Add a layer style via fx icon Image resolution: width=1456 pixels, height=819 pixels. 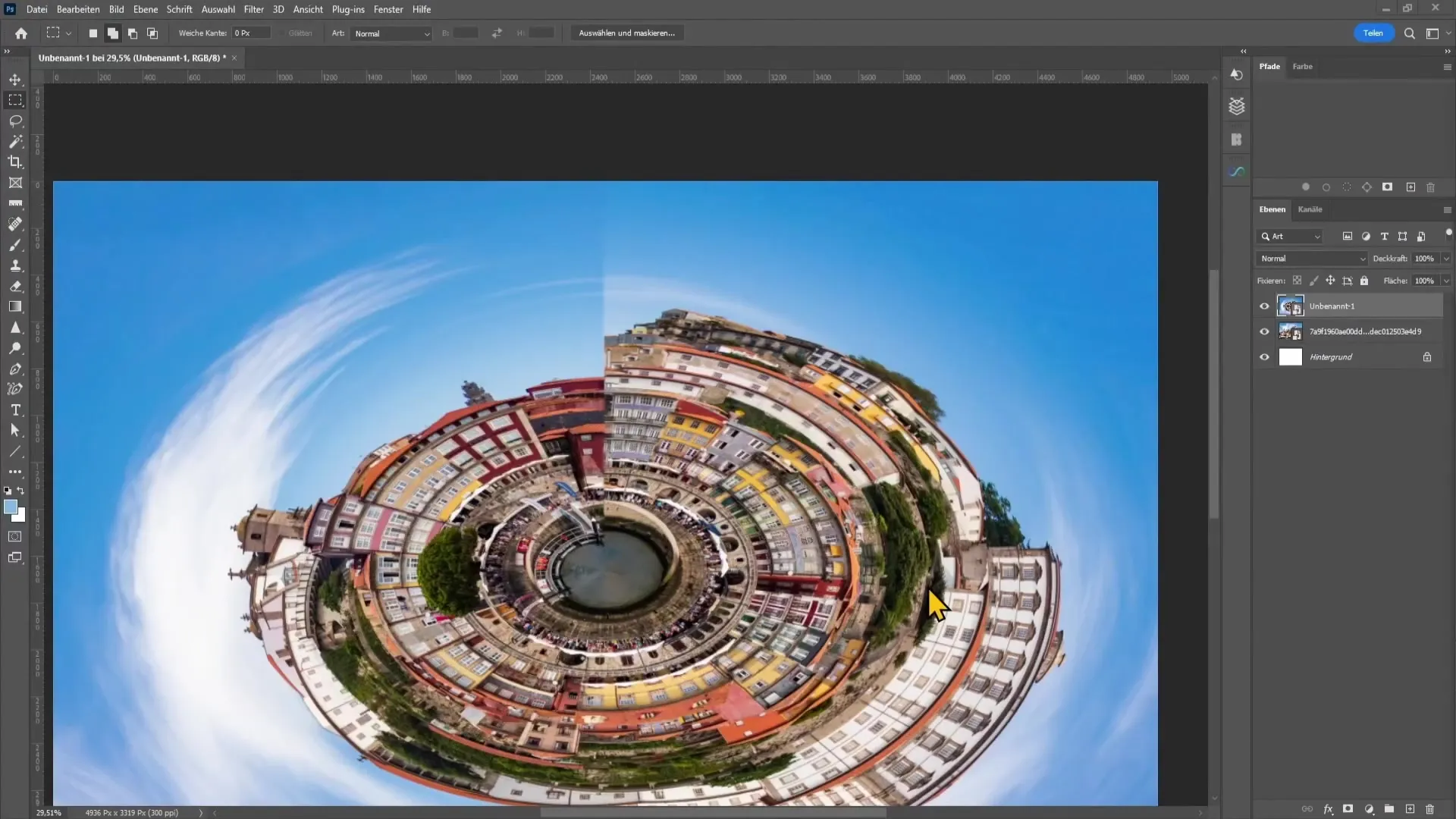(1328, 809)
